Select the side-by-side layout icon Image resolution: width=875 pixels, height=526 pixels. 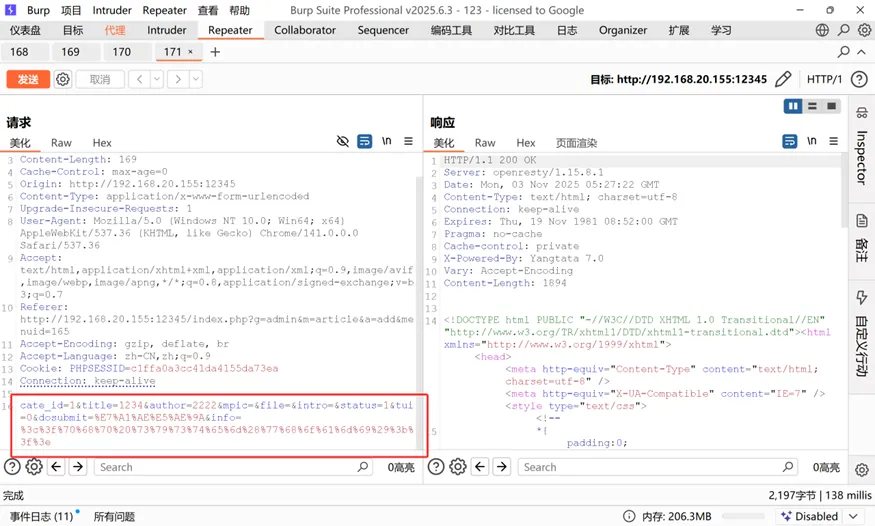793,106
